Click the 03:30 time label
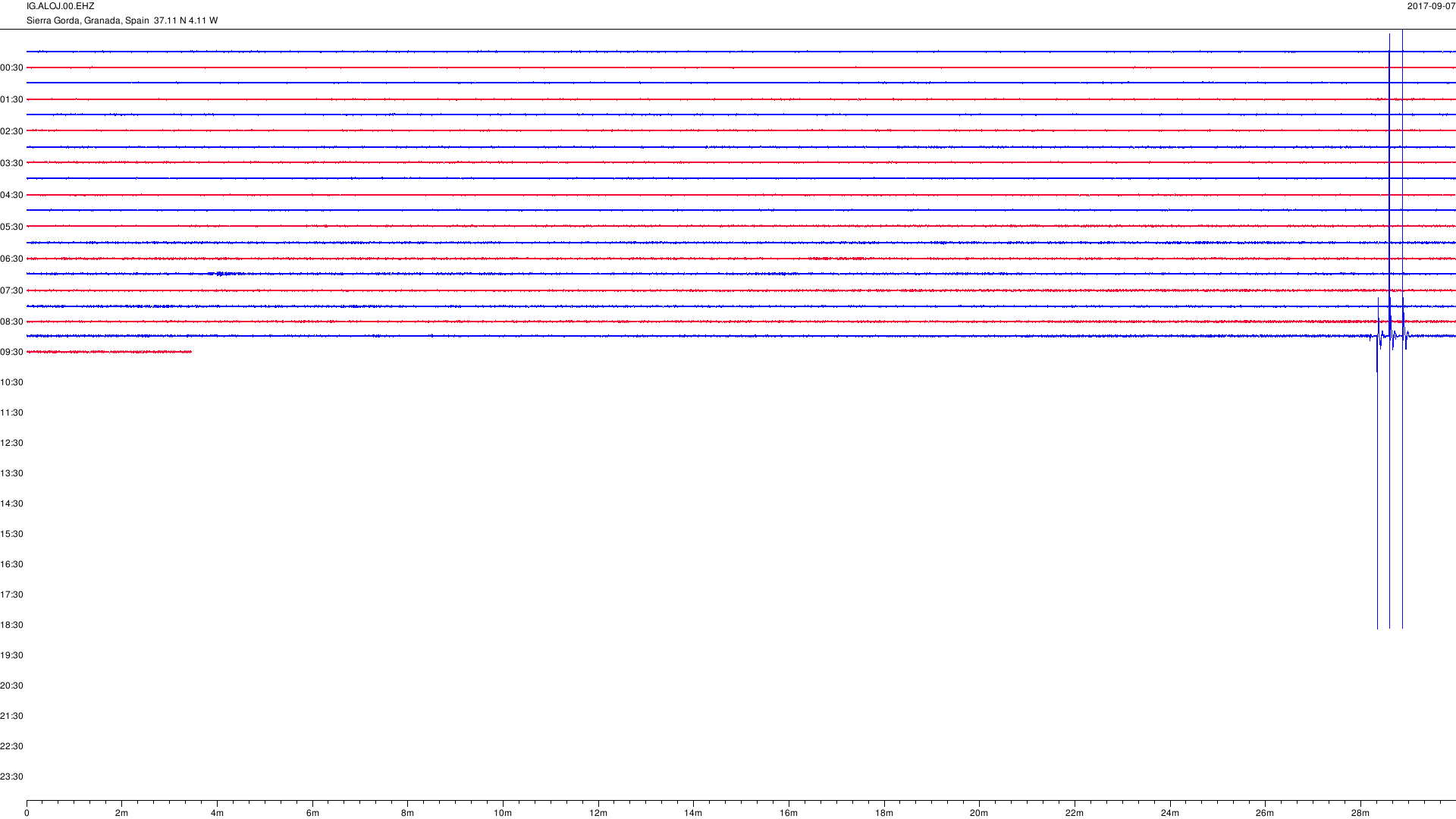The height and width of the screenshot is (819, 1456). (x=11, y=163)
